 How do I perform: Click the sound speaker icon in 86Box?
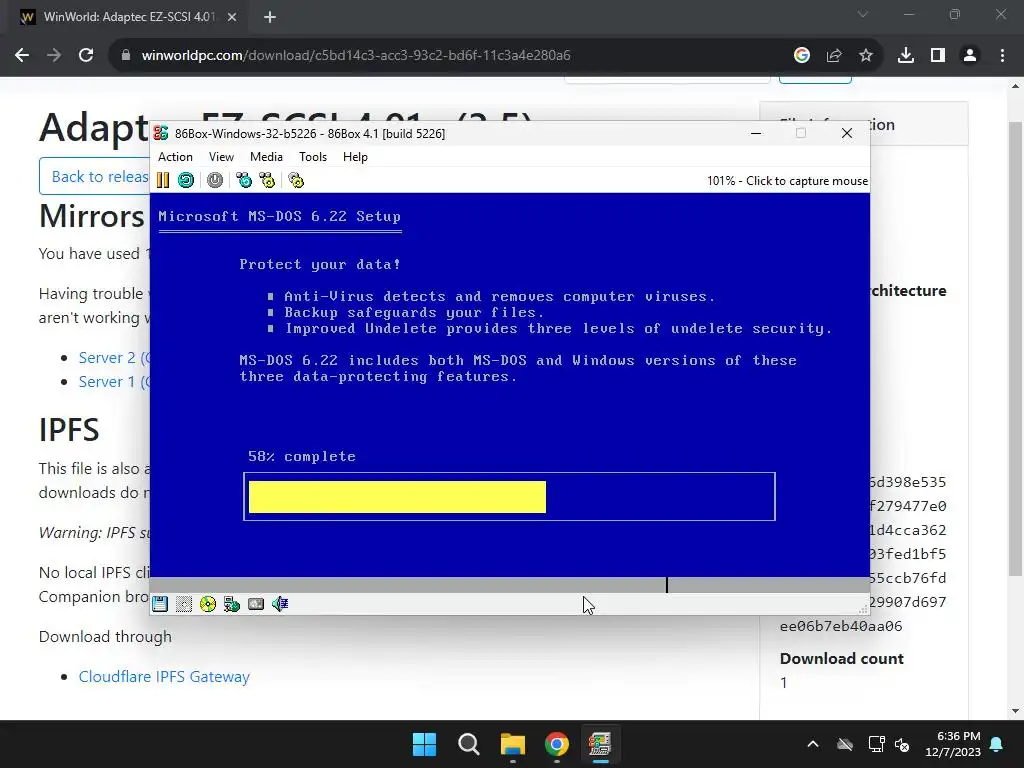point(280,604)
